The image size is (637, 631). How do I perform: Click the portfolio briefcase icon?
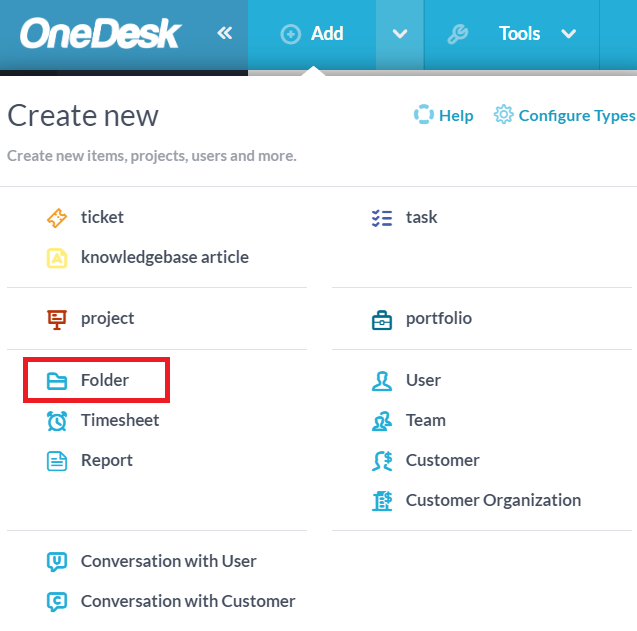pyautogui.click(x=382, y=320)
